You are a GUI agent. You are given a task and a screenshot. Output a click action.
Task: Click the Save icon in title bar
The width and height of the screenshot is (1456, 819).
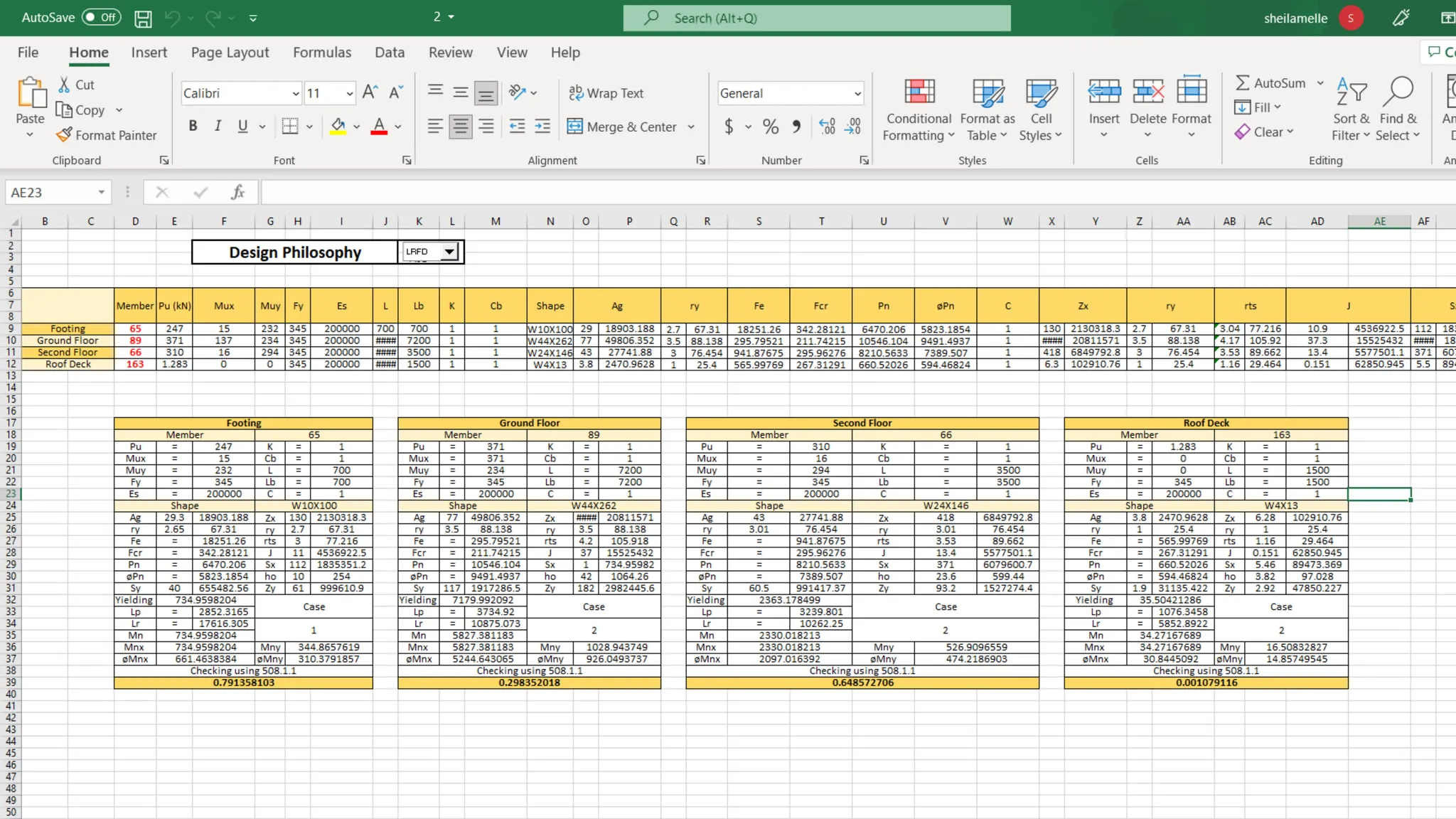(143, 18)
